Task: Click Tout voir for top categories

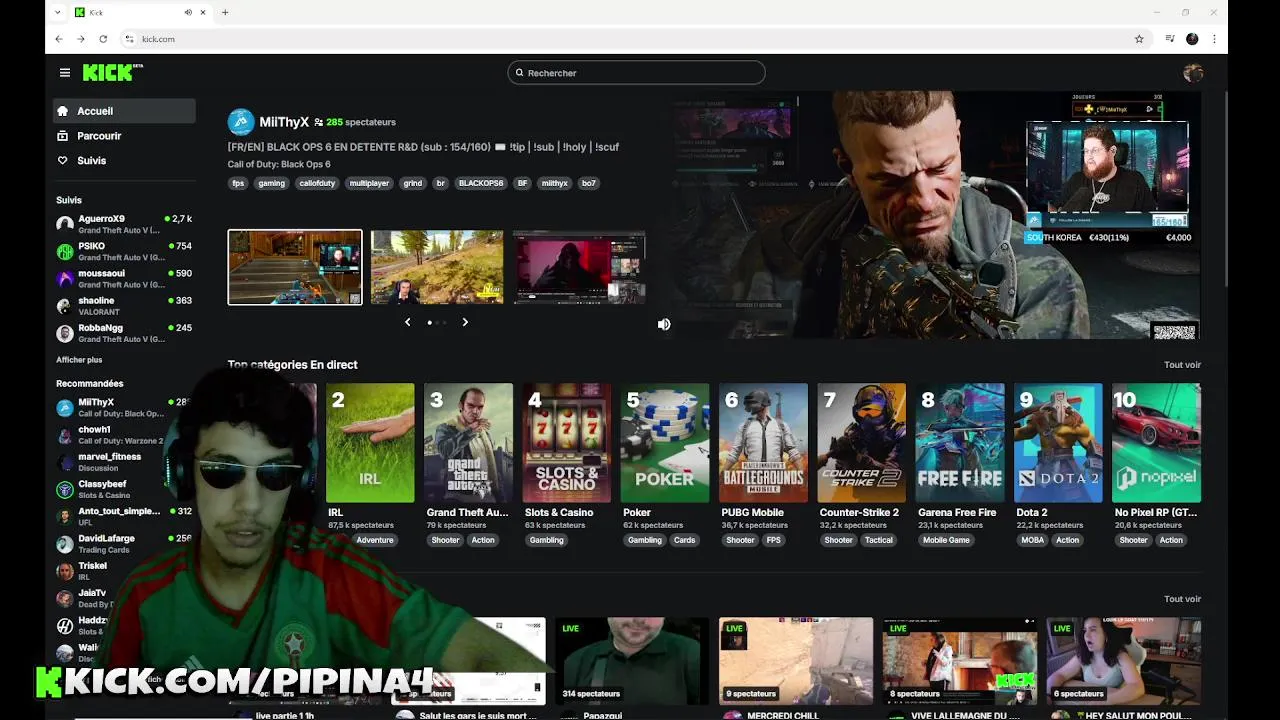Action: 1182,365
